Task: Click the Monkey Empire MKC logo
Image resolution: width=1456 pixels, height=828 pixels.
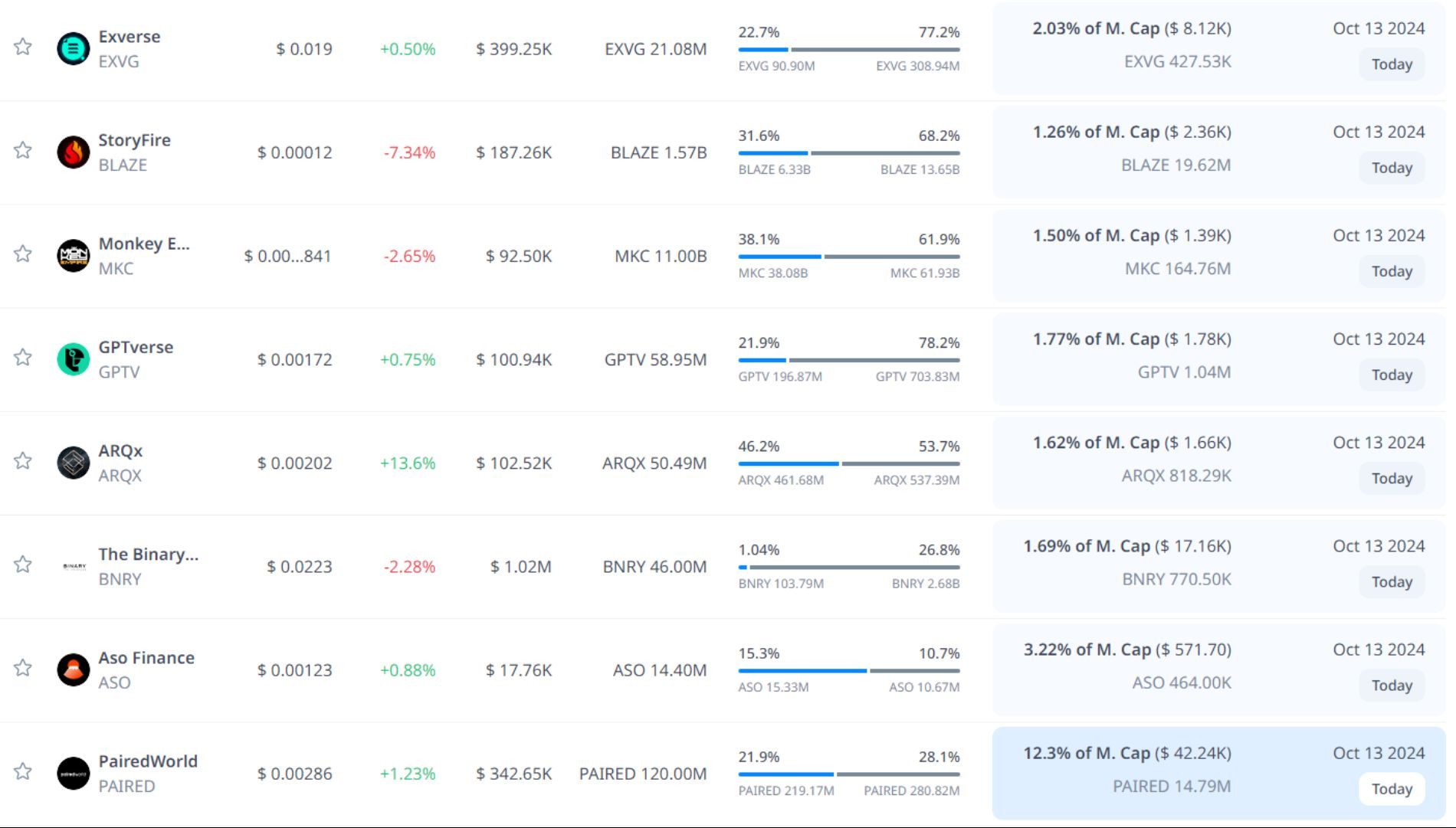Action: (74, 256)
